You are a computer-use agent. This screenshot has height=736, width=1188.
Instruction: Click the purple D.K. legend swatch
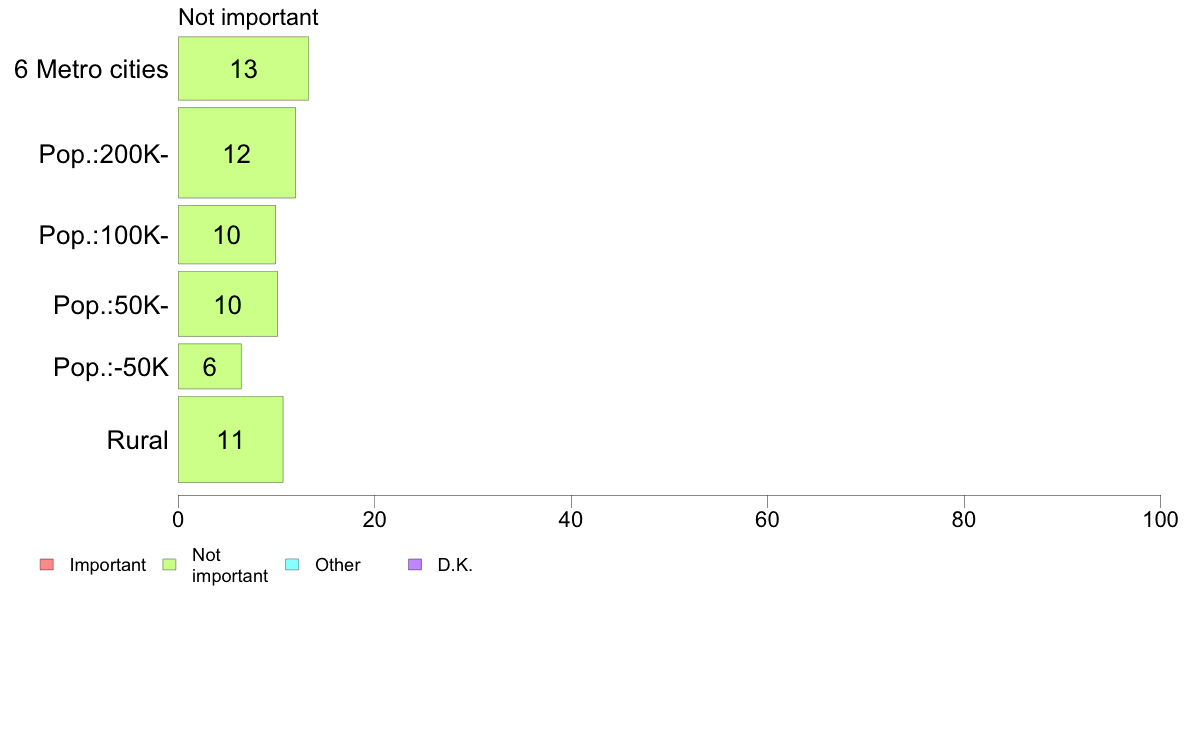point(415,565)
